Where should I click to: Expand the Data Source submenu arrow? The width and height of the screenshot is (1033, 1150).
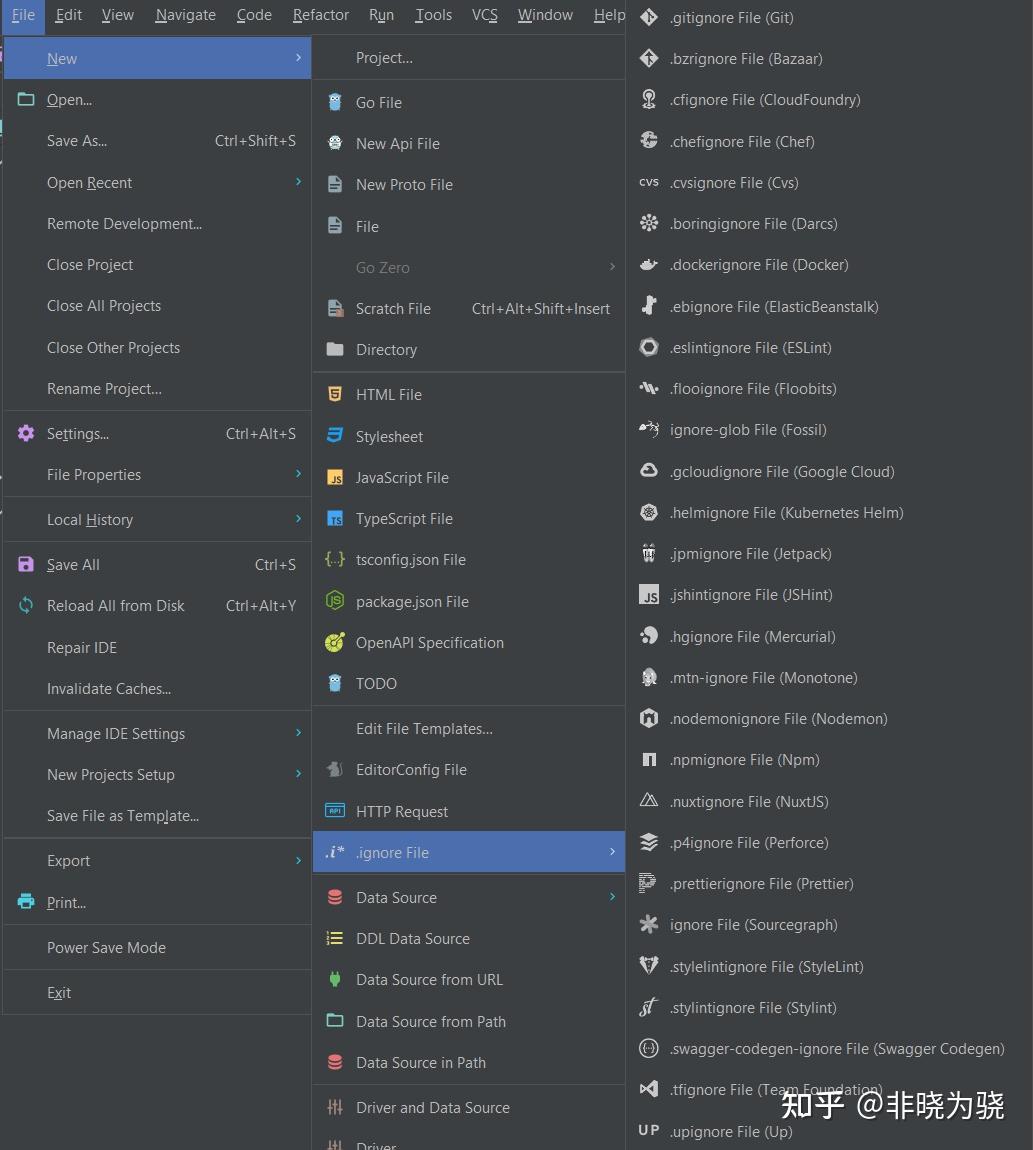(612, 896)
